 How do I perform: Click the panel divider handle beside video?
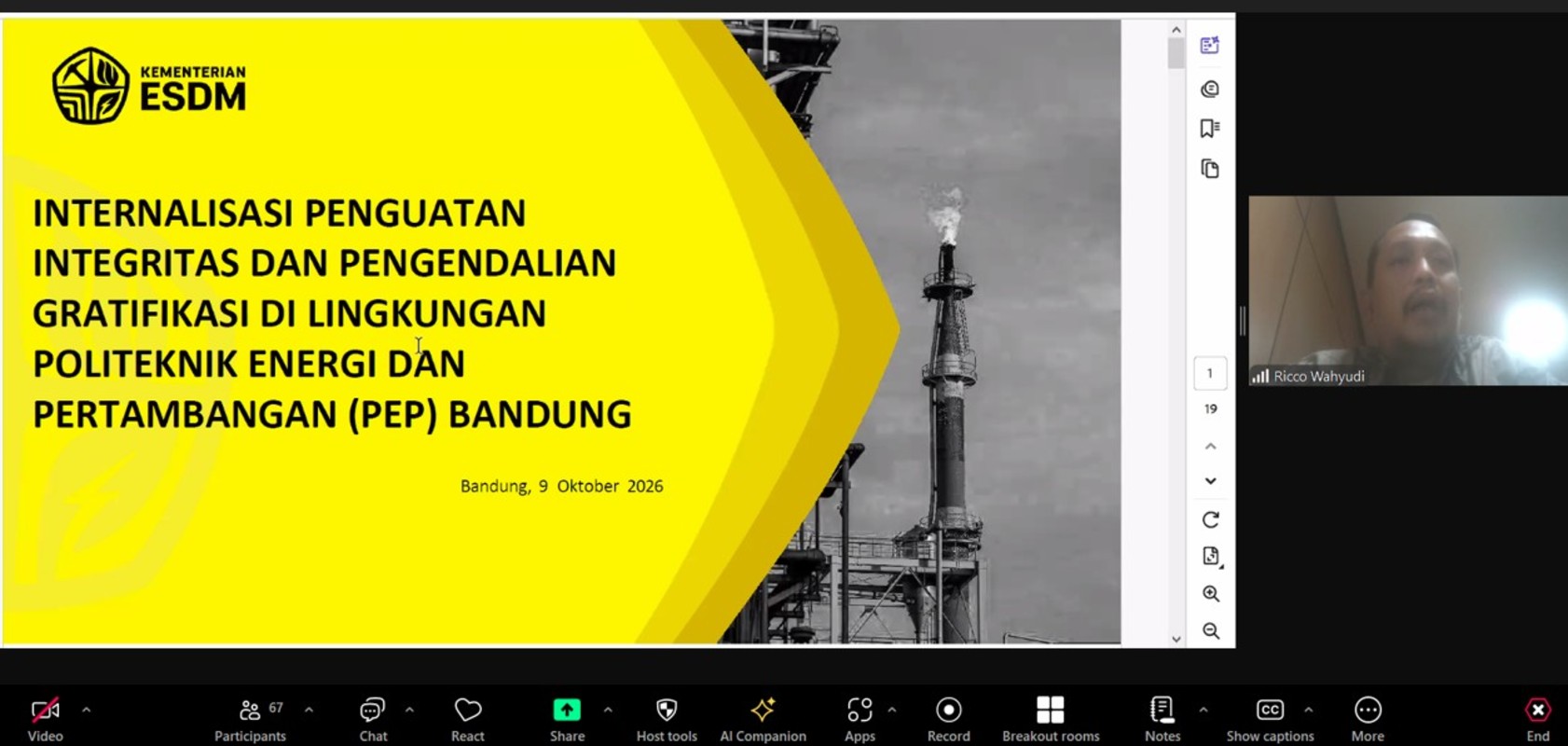pyautogui.click(x=1242, y=322)
